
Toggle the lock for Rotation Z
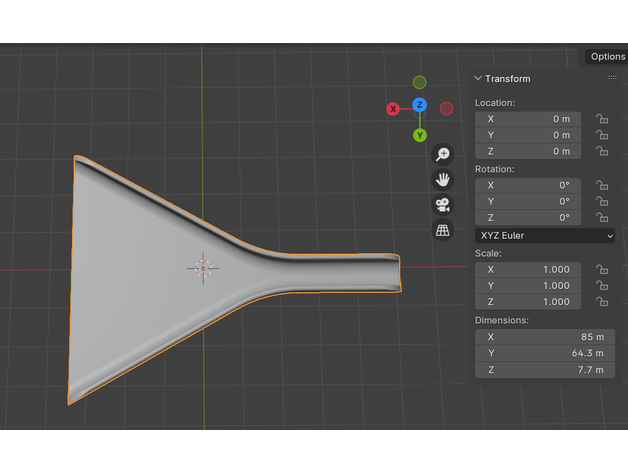pyautogui.click(x=601, y=217)
